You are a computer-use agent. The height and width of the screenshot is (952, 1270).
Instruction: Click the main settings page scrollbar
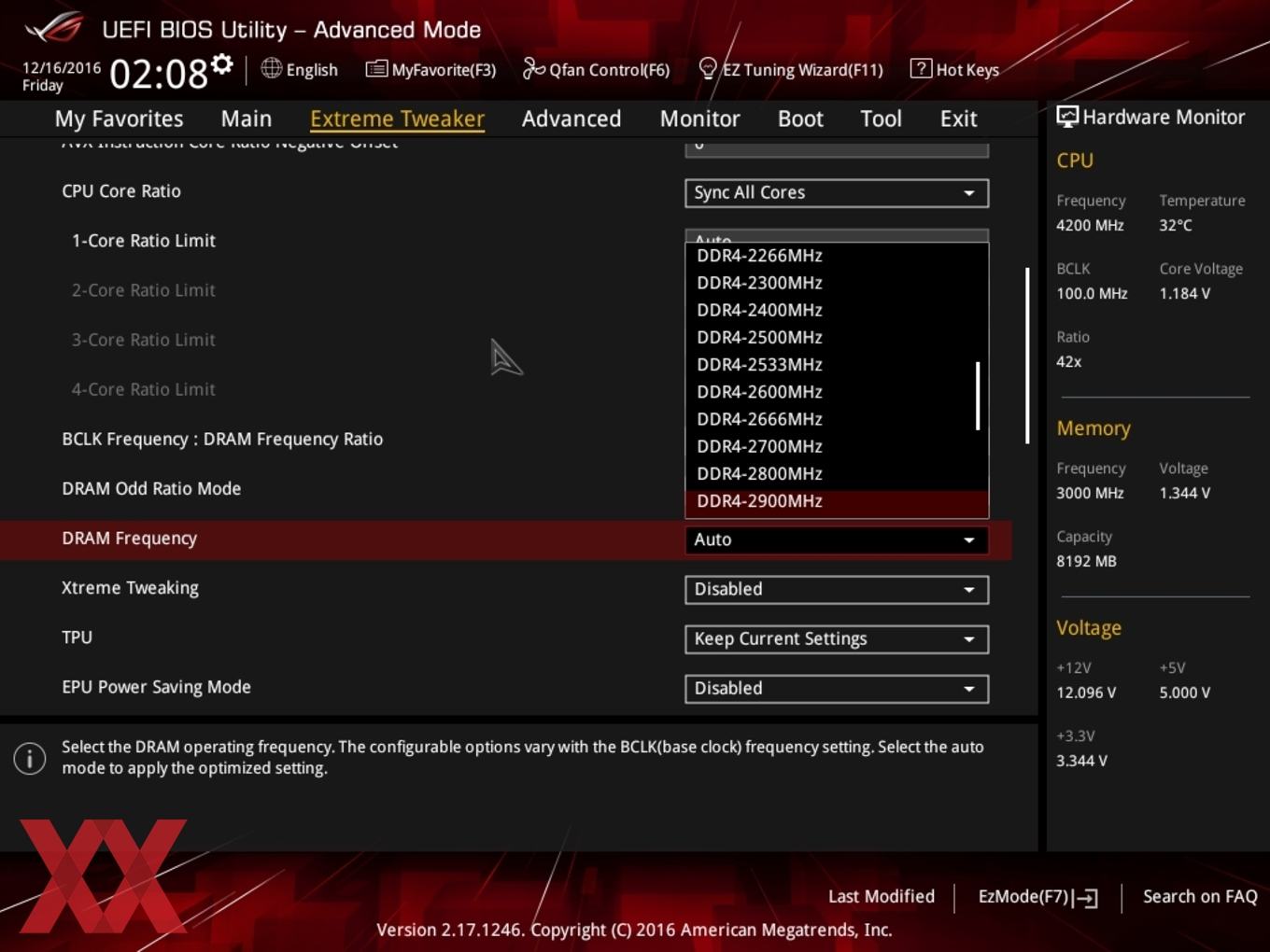pyautogui.click(x=1027, y=356)
